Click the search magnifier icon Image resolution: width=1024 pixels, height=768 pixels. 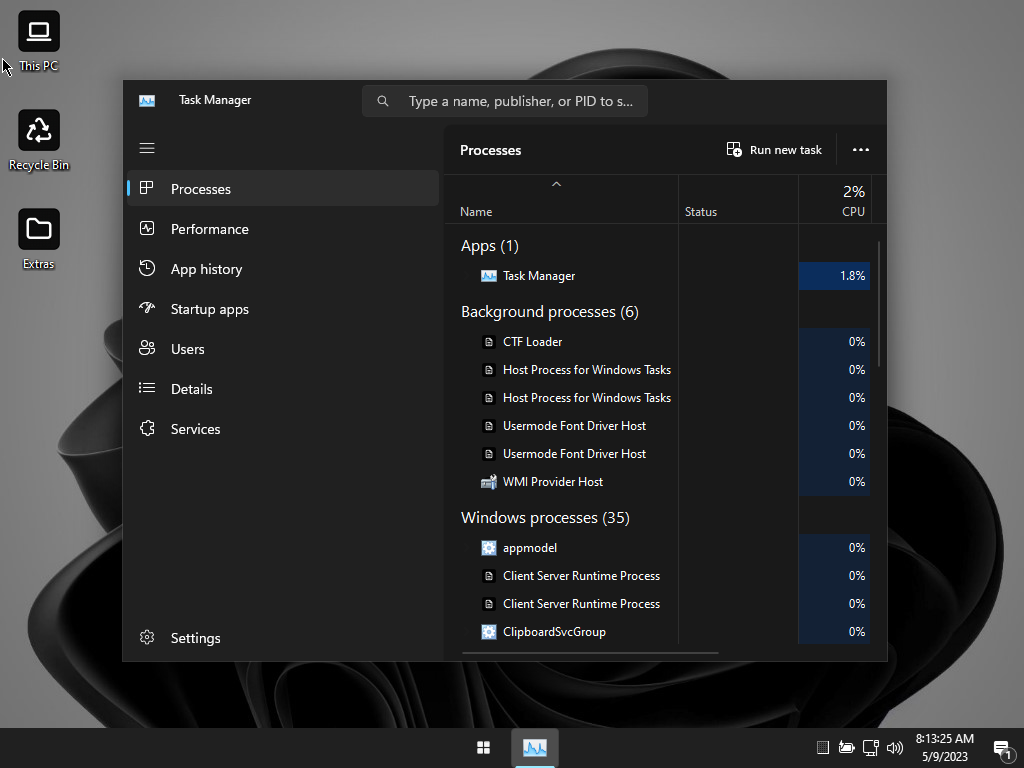pos(383,101)
